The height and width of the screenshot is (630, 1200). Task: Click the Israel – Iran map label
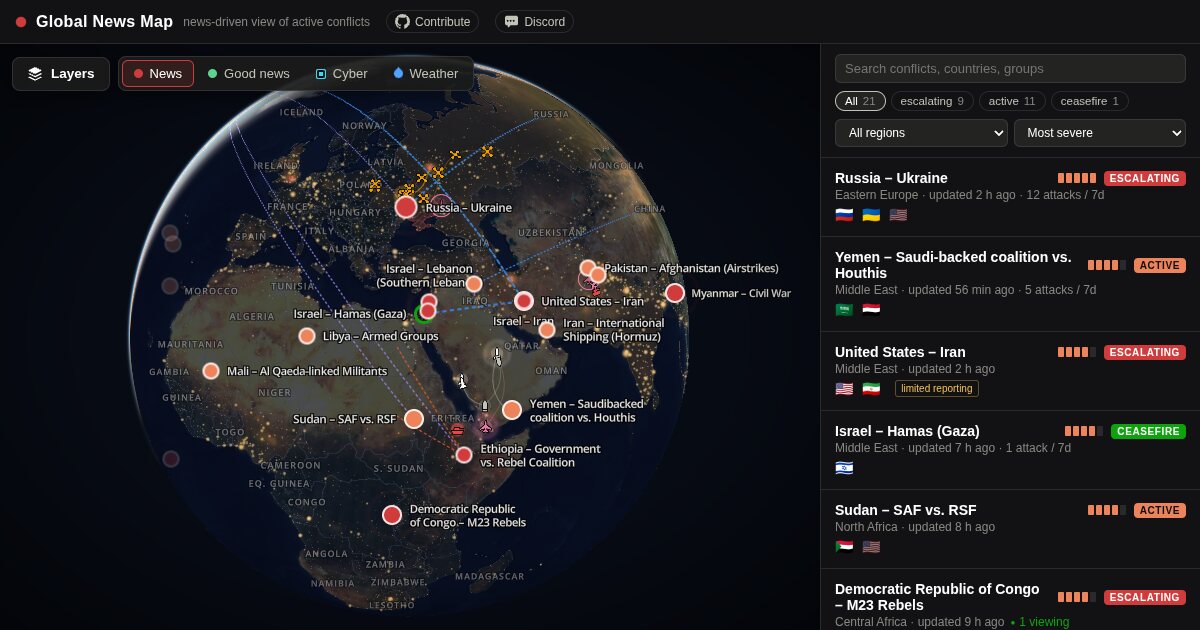pos(523,321)
